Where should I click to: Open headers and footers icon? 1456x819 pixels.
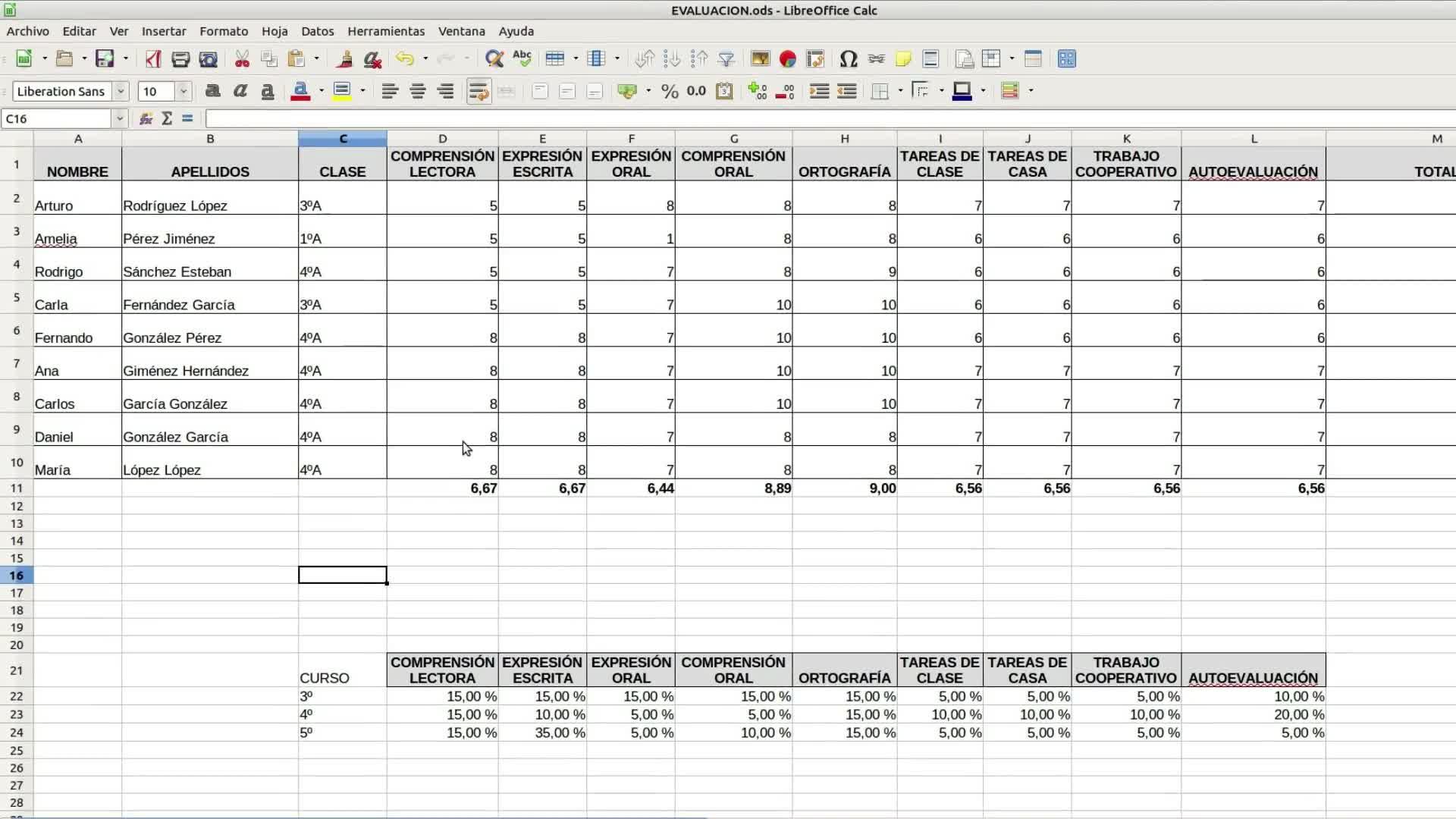930,59
